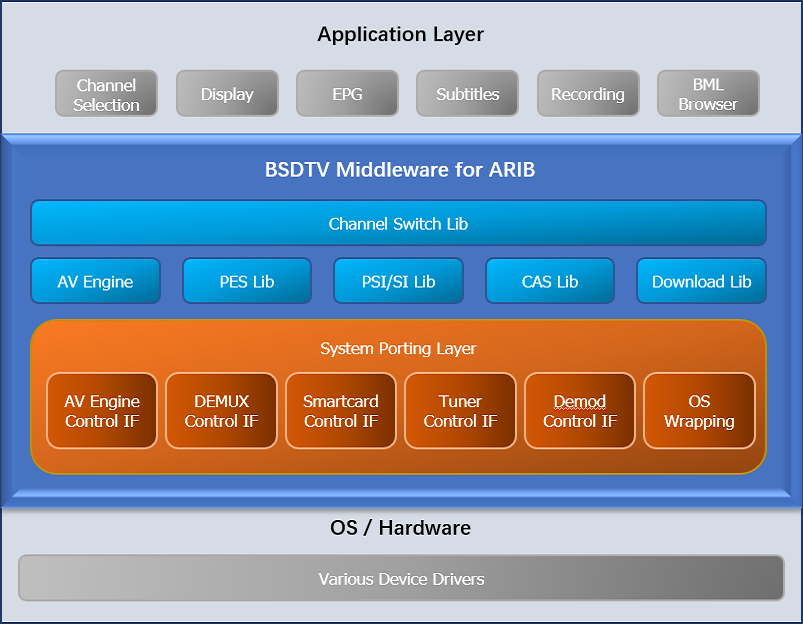Select the OS / Hardware heading
803x624 pixels.
click(x=400, y=528)
